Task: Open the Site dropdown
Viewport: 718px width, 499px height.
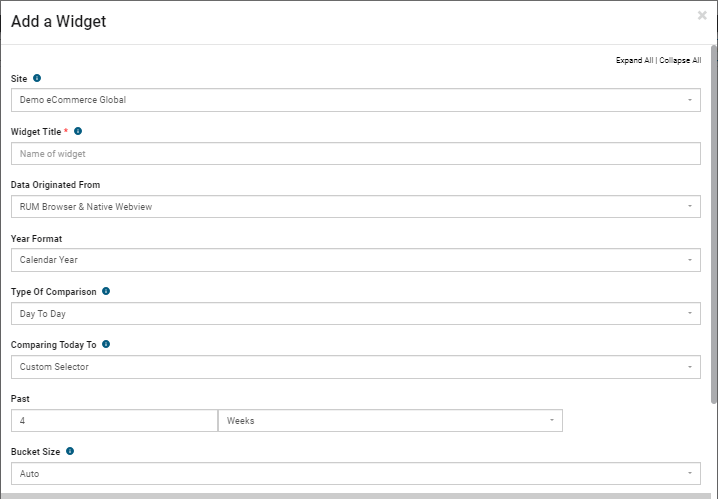Action: pyautogui.click(x=356, y=100)
